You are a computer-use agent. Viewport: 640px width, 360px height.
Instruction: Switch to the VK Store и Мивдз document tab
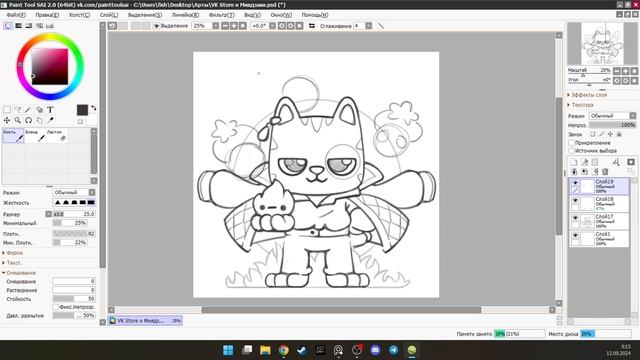point(145,321)
